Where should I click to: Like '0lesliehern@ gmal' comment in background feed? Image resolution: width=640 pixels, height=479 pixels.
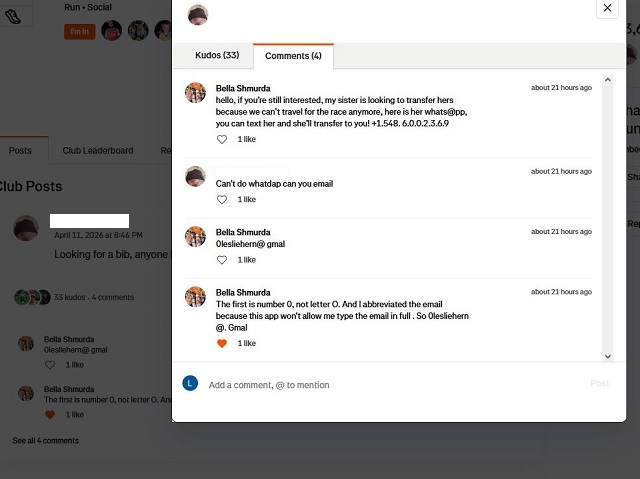coord(50,365)
